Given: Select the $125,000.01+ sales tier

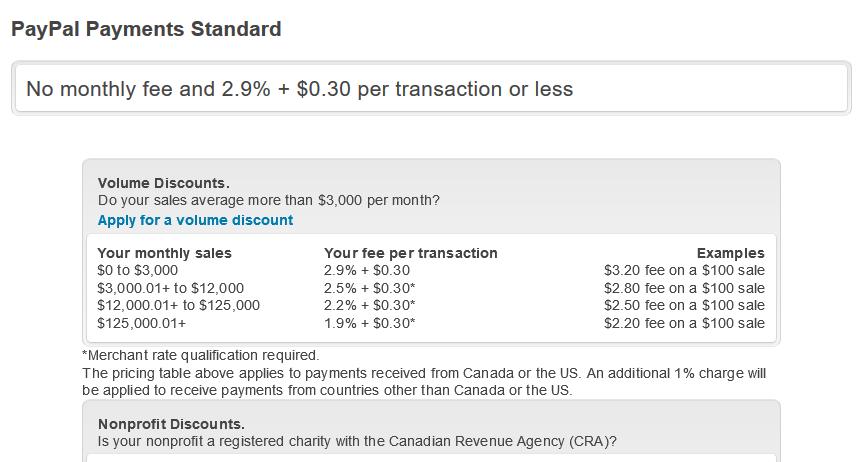Looking at the screenshot, I should point(141,323).
